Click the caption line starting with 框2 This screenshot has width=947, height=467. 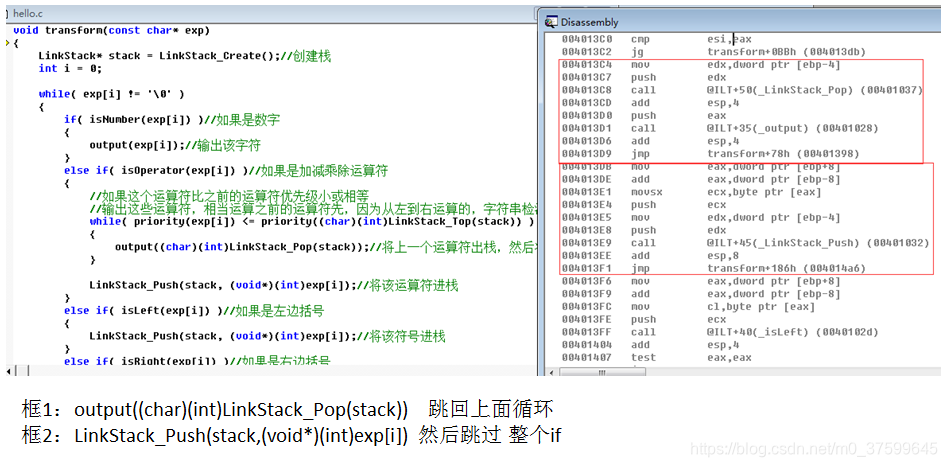click(x=291, y=435)
